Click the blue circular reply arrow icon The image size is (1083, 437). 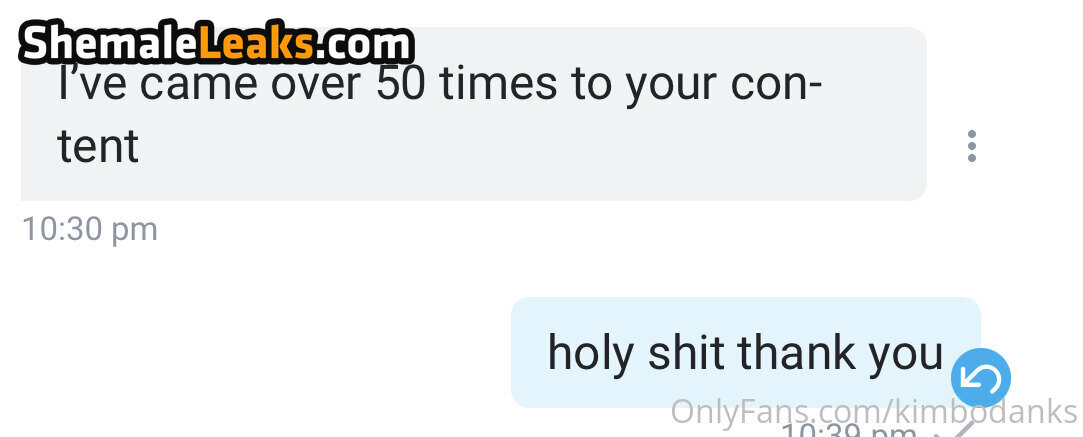[980, 378]
